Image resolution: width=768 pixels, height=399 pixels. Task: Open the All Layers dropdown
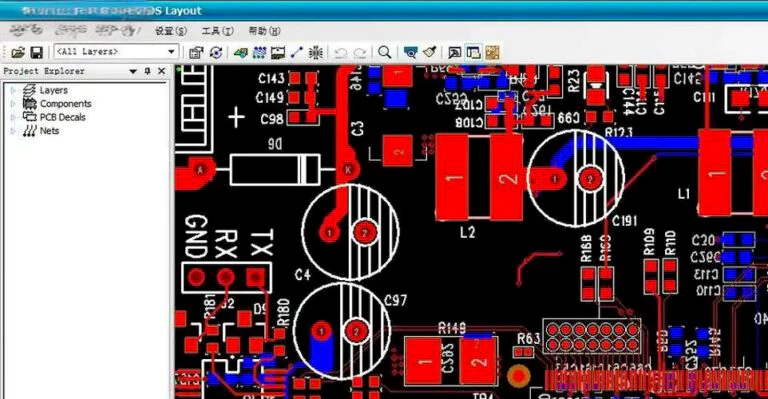pos(171,52)
